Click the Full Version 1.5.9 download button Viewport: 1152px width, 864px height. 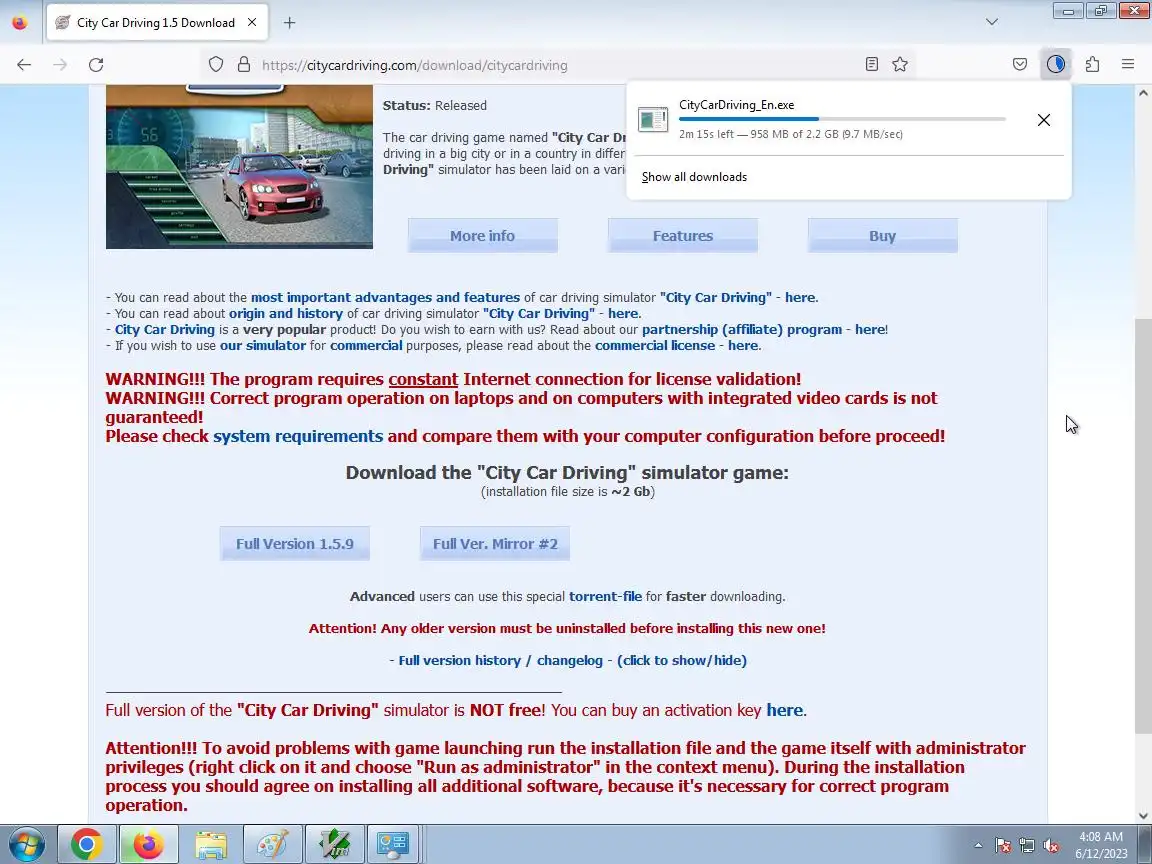pyautogui.click(x=295, y=544)
